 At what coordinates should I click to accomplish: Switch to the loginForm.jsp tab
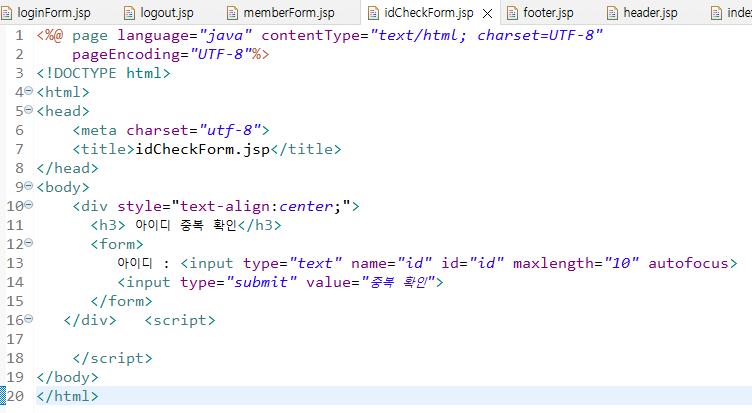(46, 13)
